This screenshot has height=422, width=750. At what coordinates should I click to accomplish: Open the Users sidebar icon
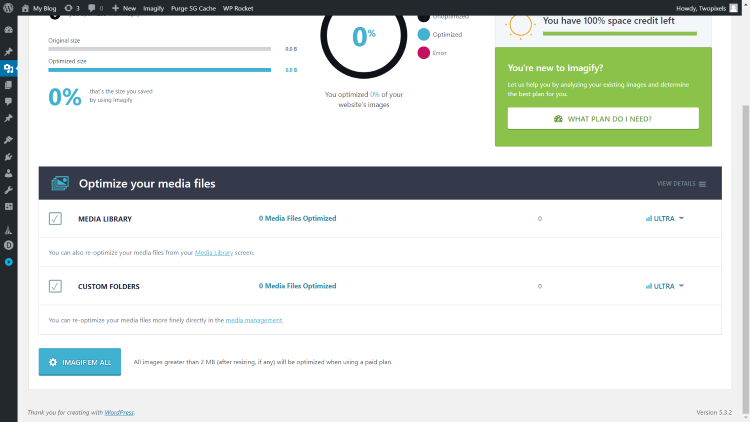(x=9, y=173)
